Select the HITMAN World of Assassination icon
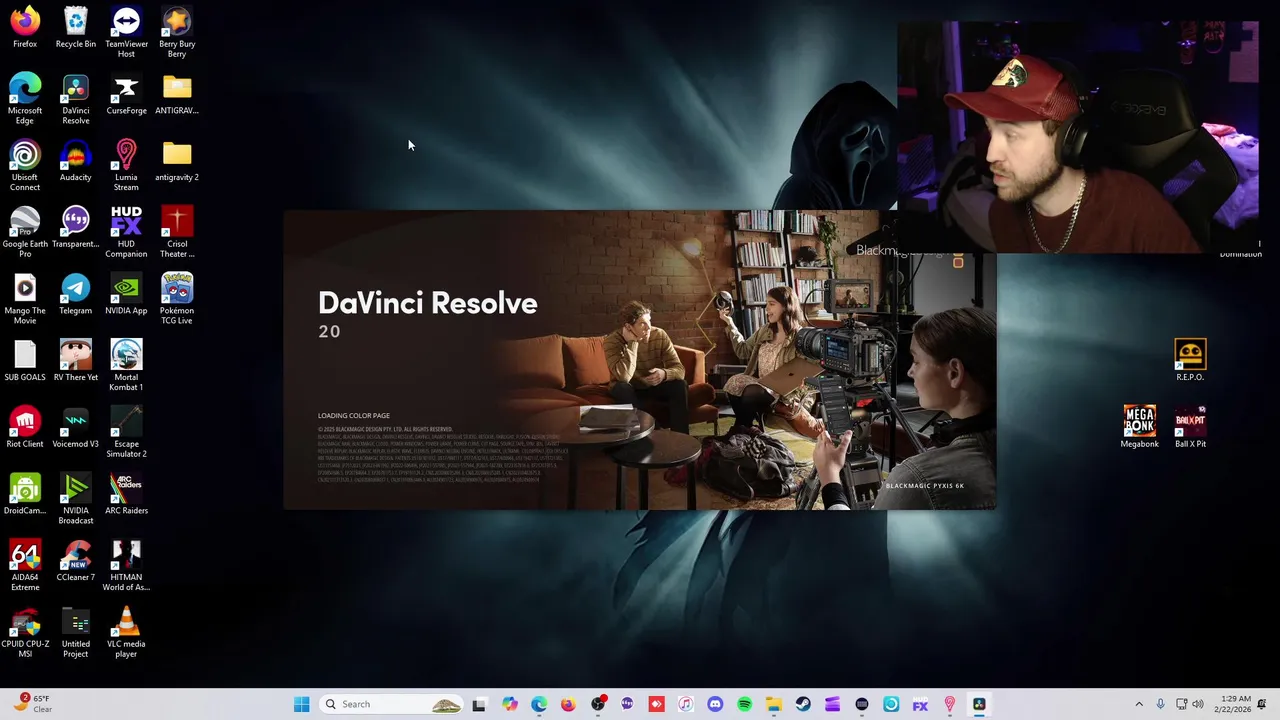1280x720 pixels. pyautogui.click(x=126, y=566)
